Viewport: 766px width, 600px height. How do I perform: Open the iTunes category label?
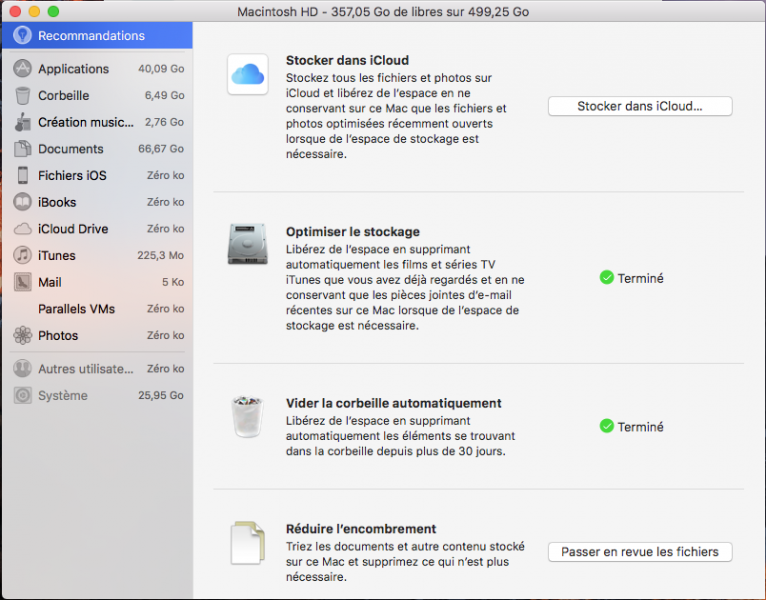point(57,256)
